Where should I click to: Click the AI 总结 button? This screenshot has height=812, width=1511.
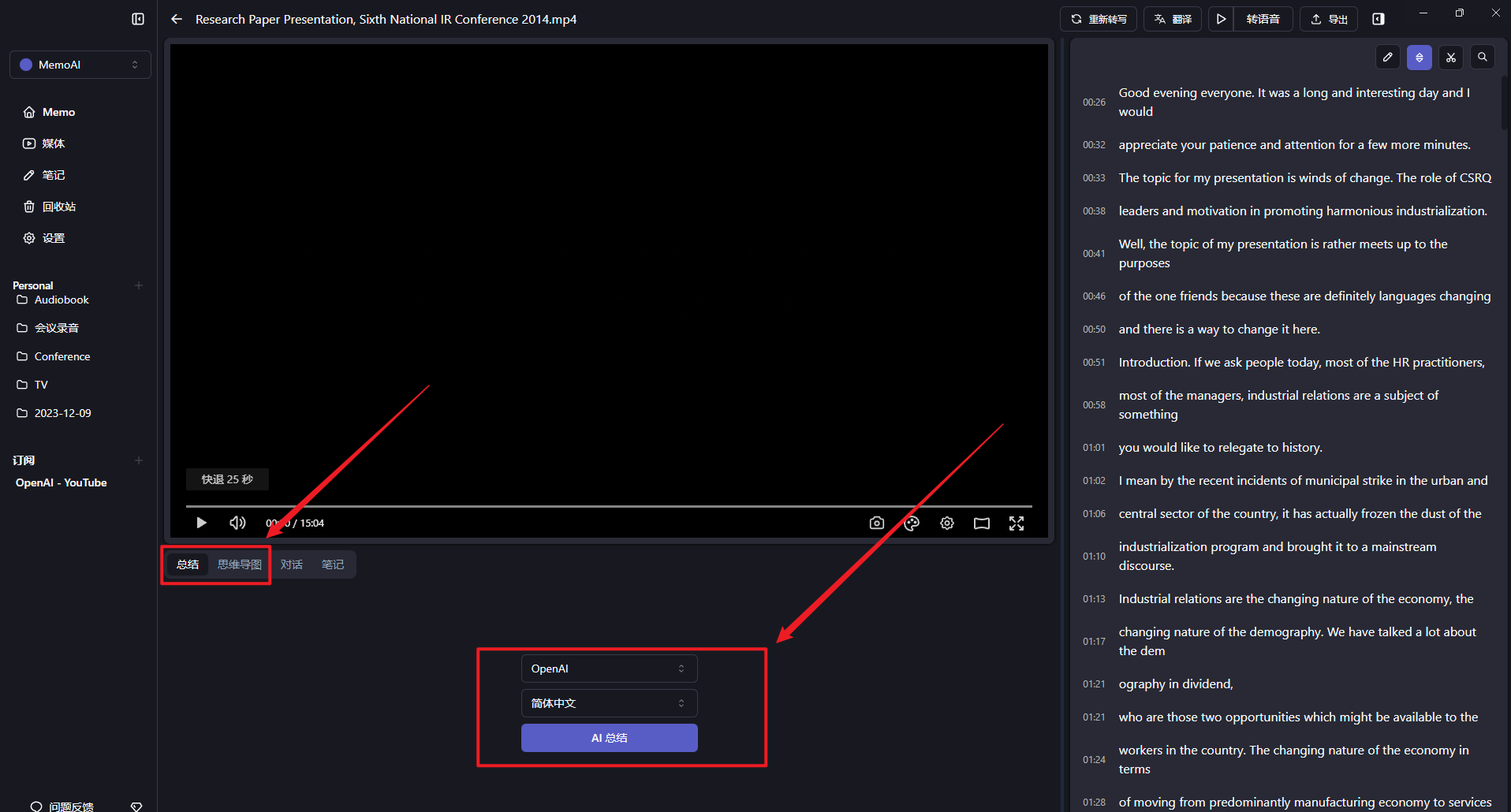609,738
